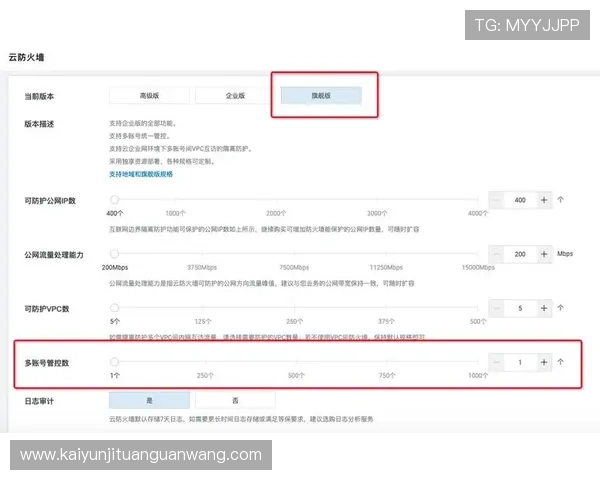The width and height of the screenshot is (600, 480).
Task: Click the 200 Mbps bandwidth input field
Action: [x=520, y=254]
